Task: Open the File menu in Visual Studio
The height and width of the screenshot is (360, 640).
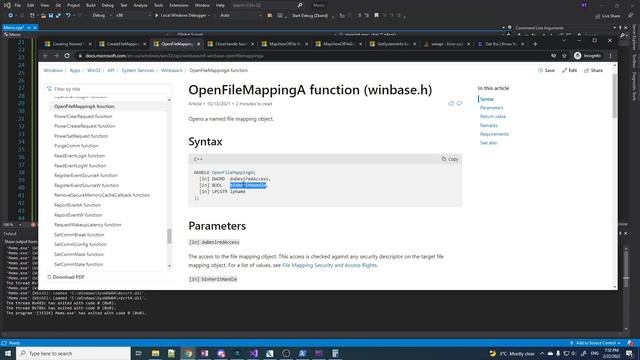Action: point(18,5)
